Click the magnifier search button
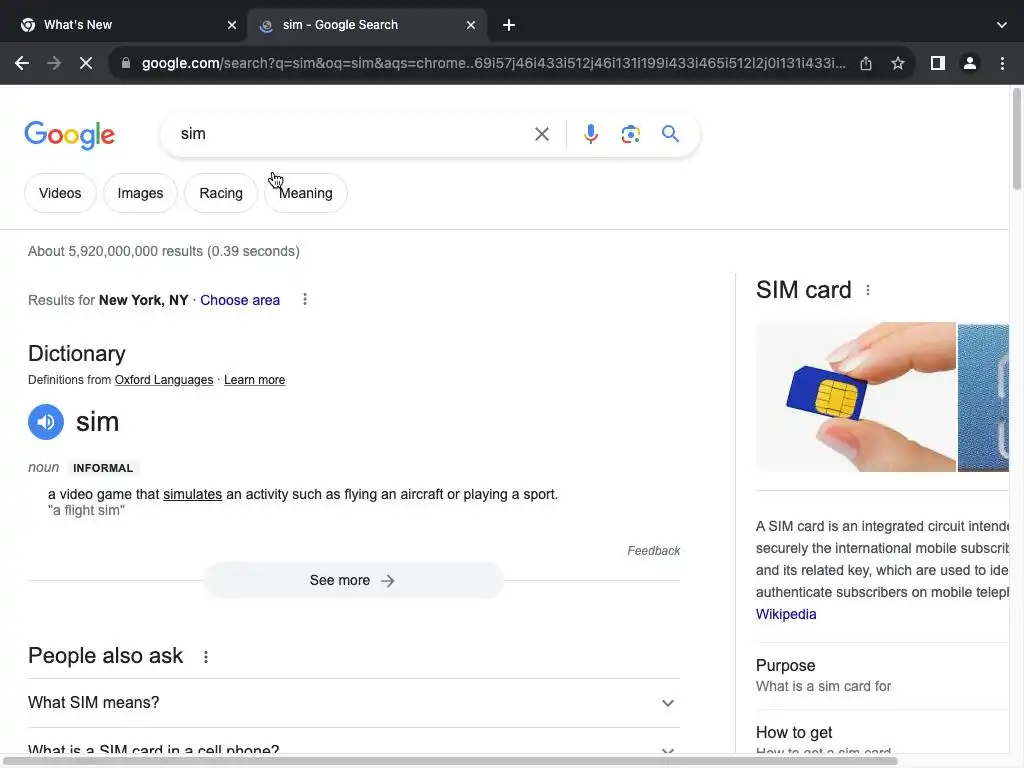The height and width of the screenshot is (768, 1024). (670, 134)
